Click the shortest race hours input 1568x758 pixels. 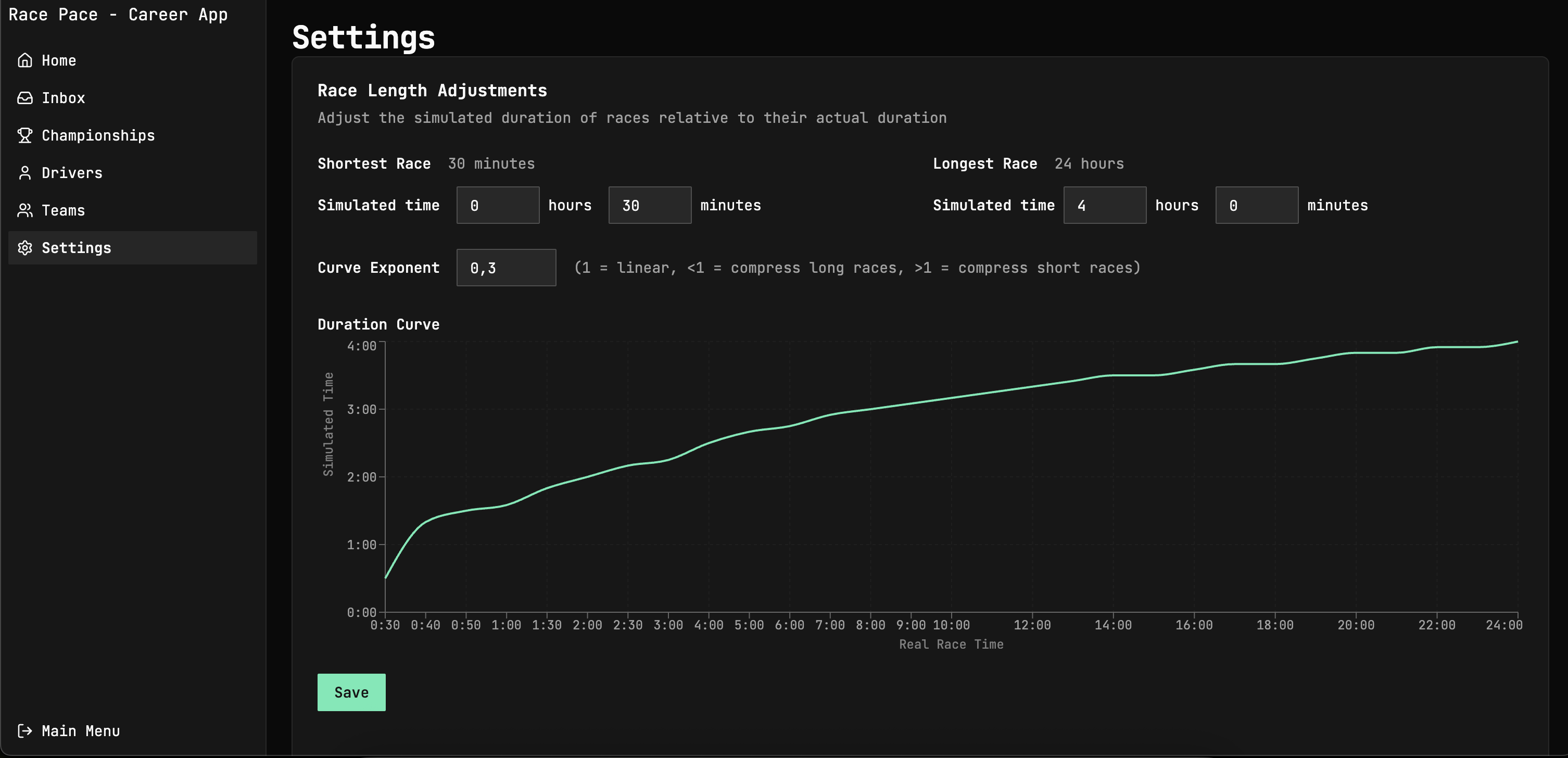[497, 205]
